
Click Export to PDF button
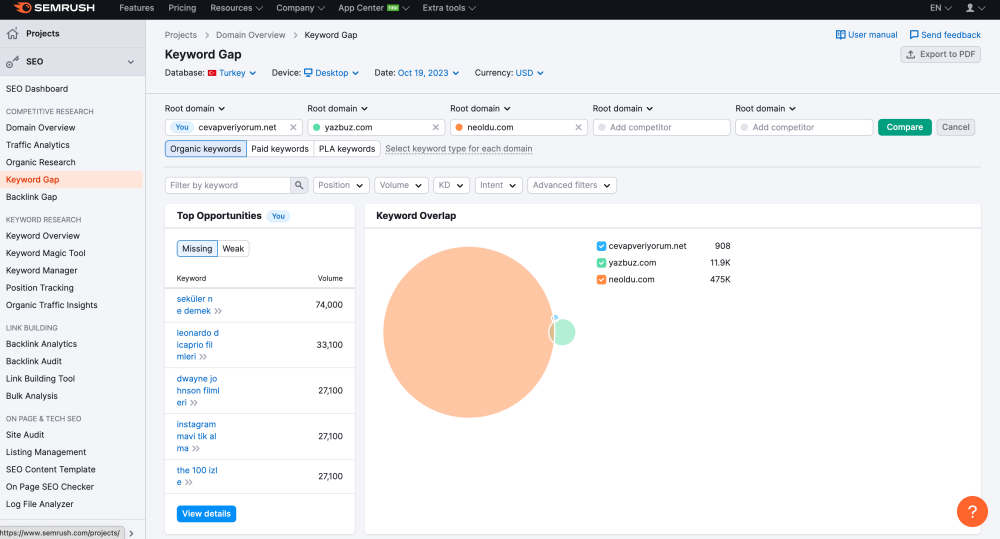coord(940,54)
